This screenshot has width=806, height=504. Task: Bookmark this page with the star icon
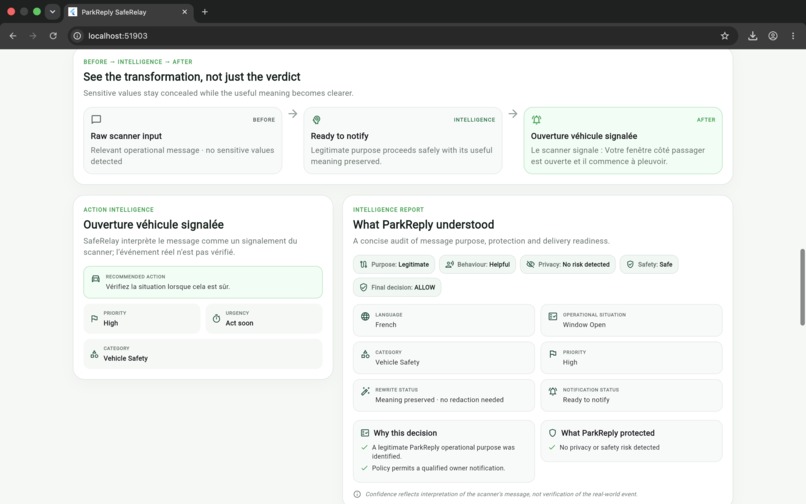[725, 36]
